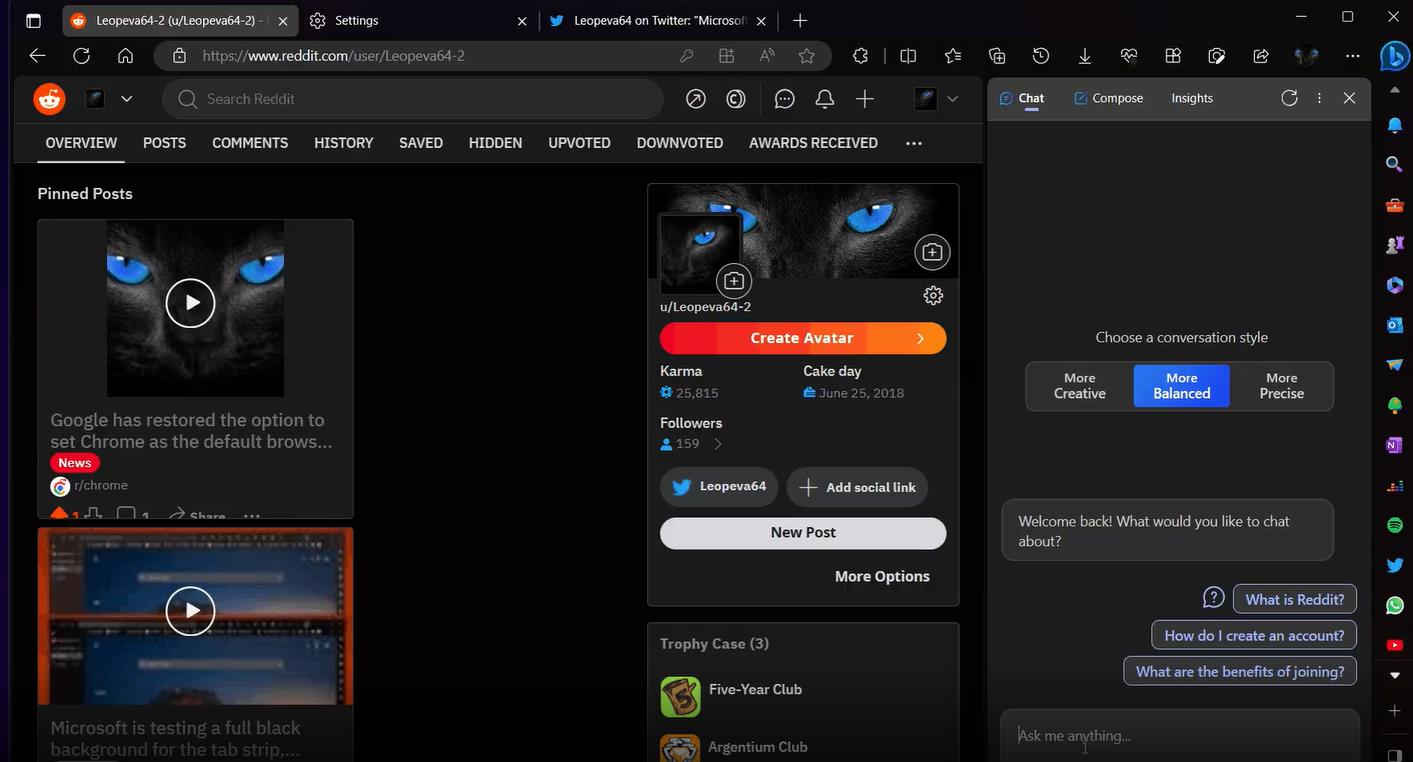This screenshot has width=1413, height=762.
Task: Open Browser essentials heart icon
Action: [1129, 56]
